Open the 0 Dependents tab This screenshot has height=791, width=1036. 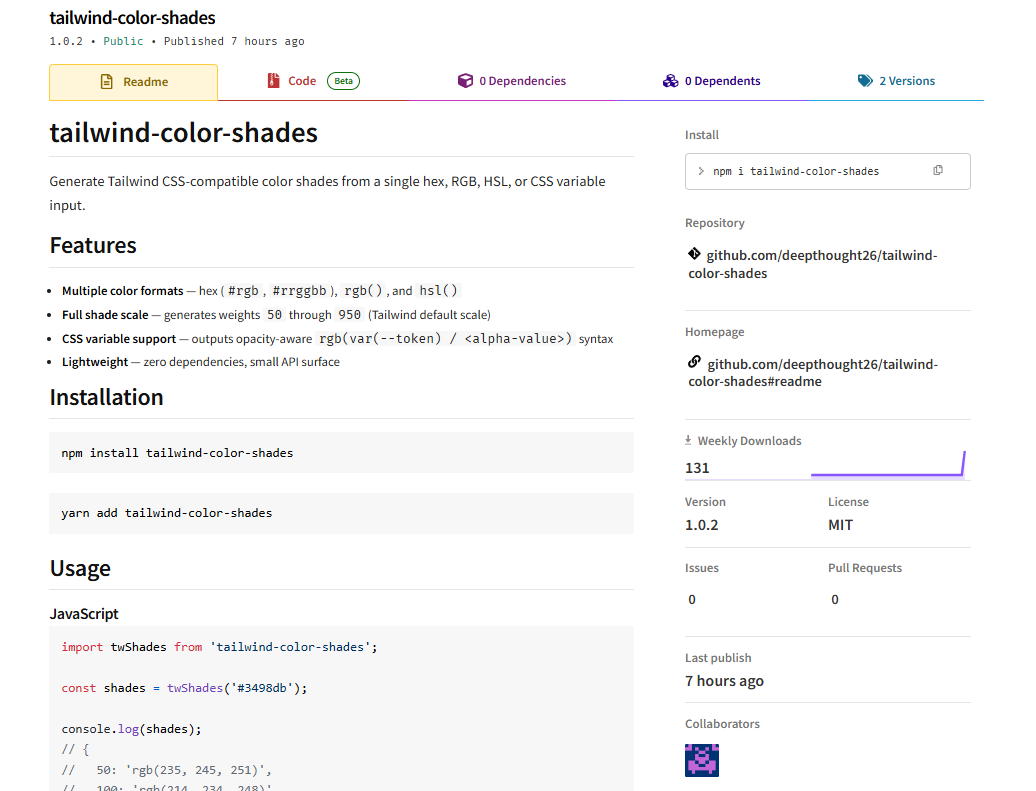pyautogui.click(x=712, y=81)
